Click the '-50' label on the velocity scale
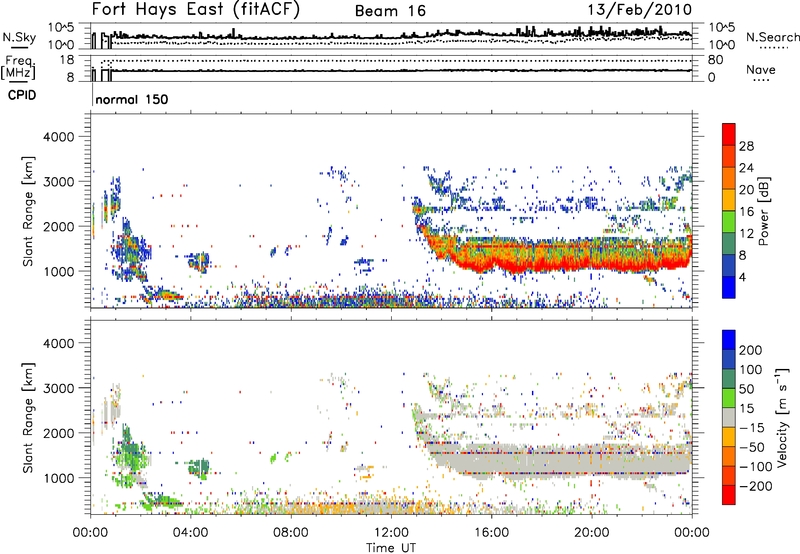Screen dimensions: 800x554 [x=751, y=447]
